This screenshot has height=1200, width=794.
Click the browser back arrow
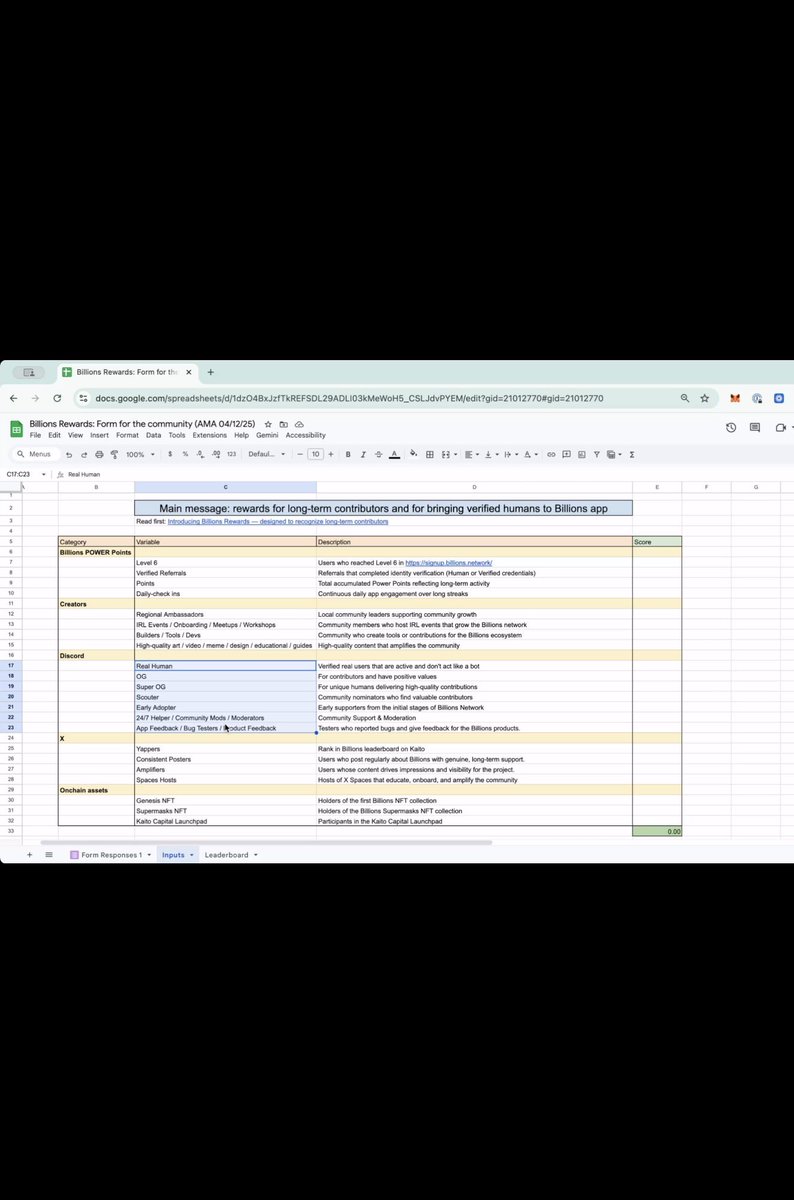pos(15,398)
